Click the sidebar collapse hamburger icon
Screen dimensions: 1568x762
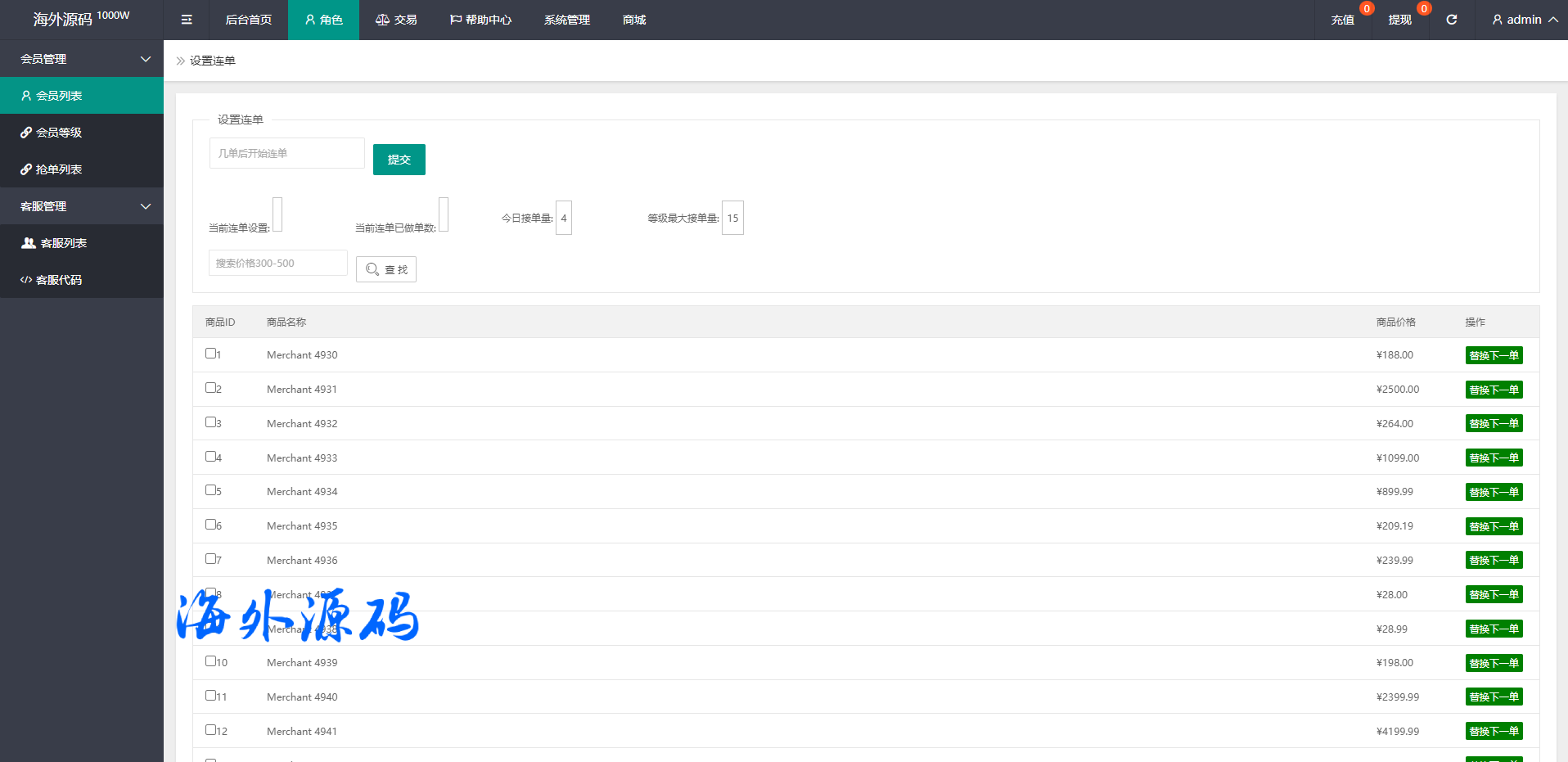click(x=187, y=20)
